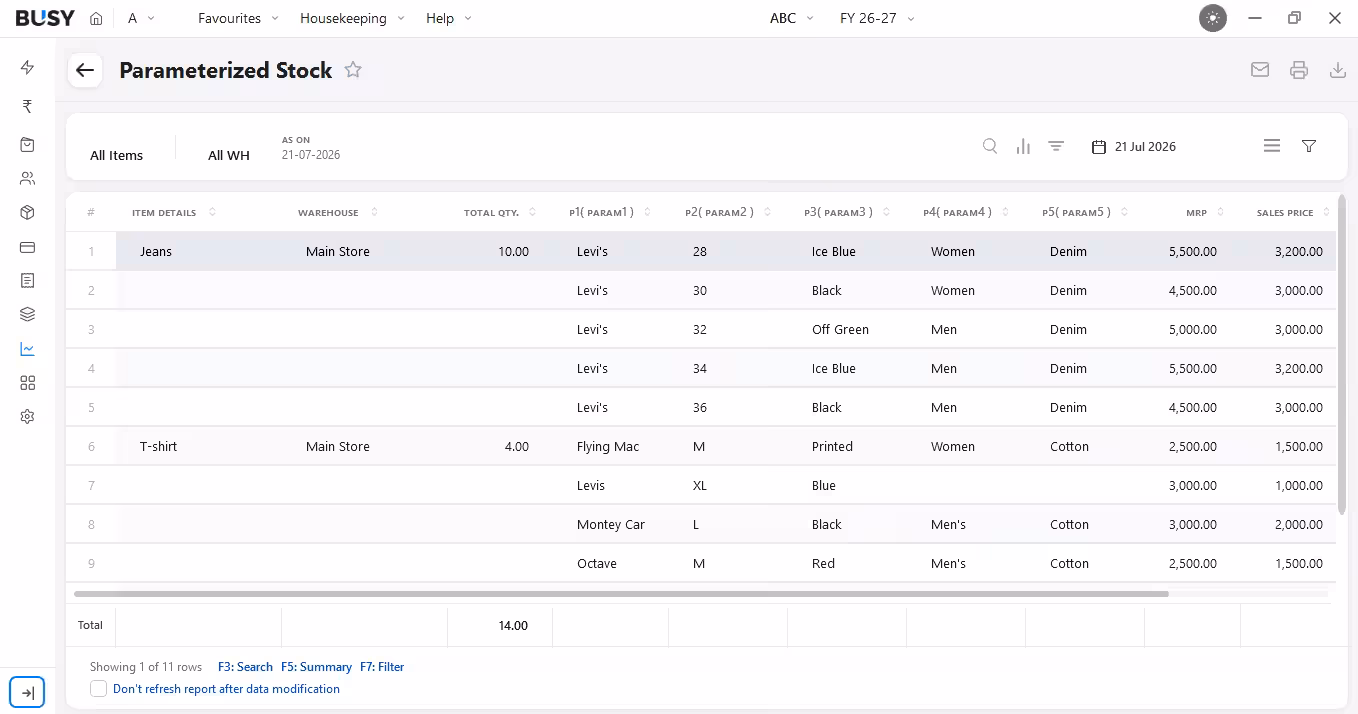This screenshot has width=1358, height=714.
Task: Sort by P1( Param1 ) column arrows
Action: pos(648,212)
